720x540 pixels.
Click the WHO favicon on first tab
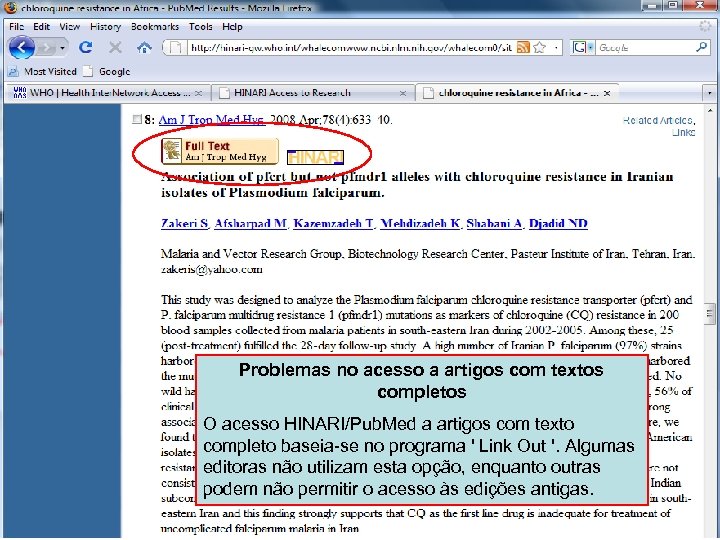tap(20, 93)
